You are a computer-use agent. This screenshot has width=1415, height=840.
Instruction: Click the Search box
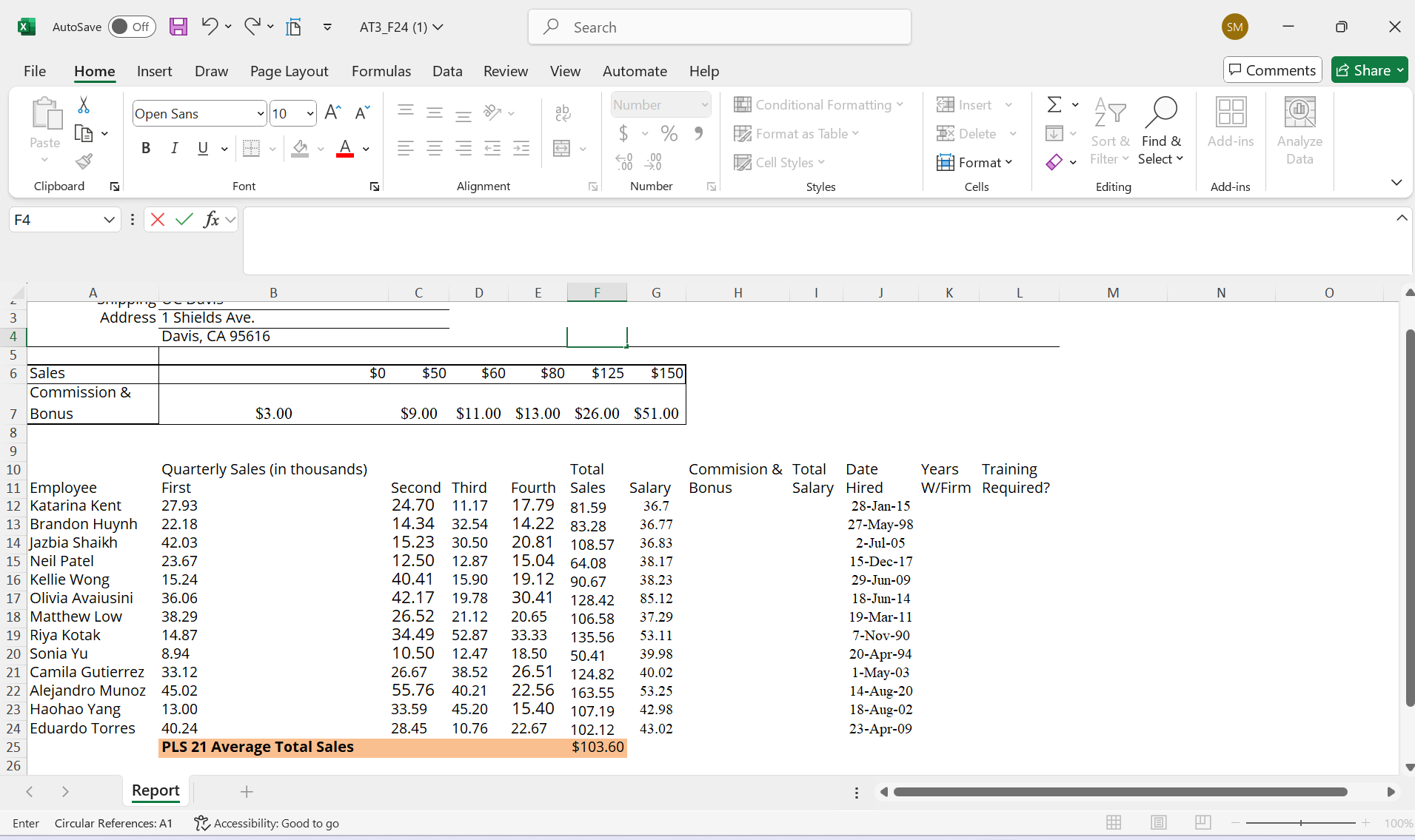720,27
